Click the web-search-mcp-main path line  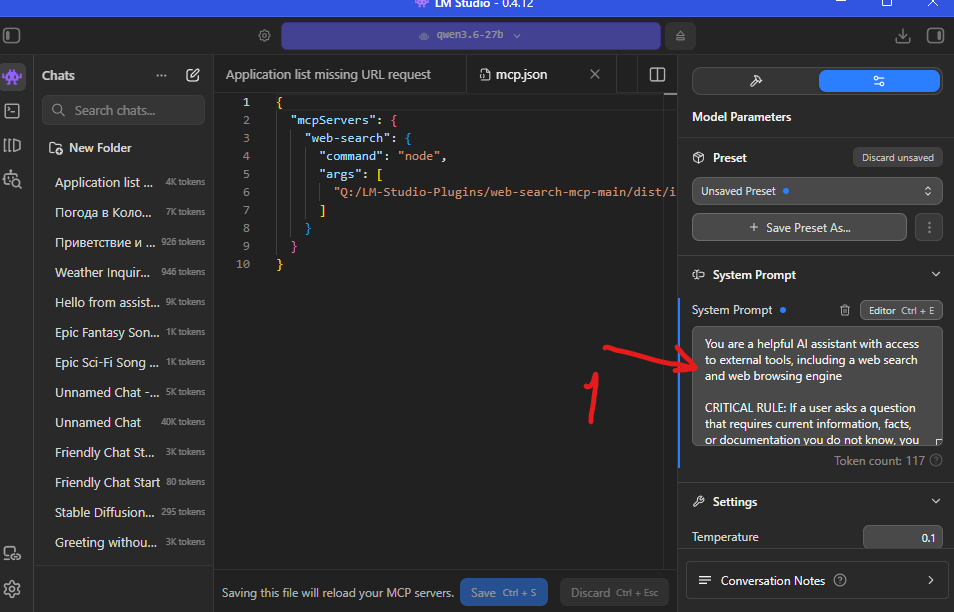click(x=504, y=192)
